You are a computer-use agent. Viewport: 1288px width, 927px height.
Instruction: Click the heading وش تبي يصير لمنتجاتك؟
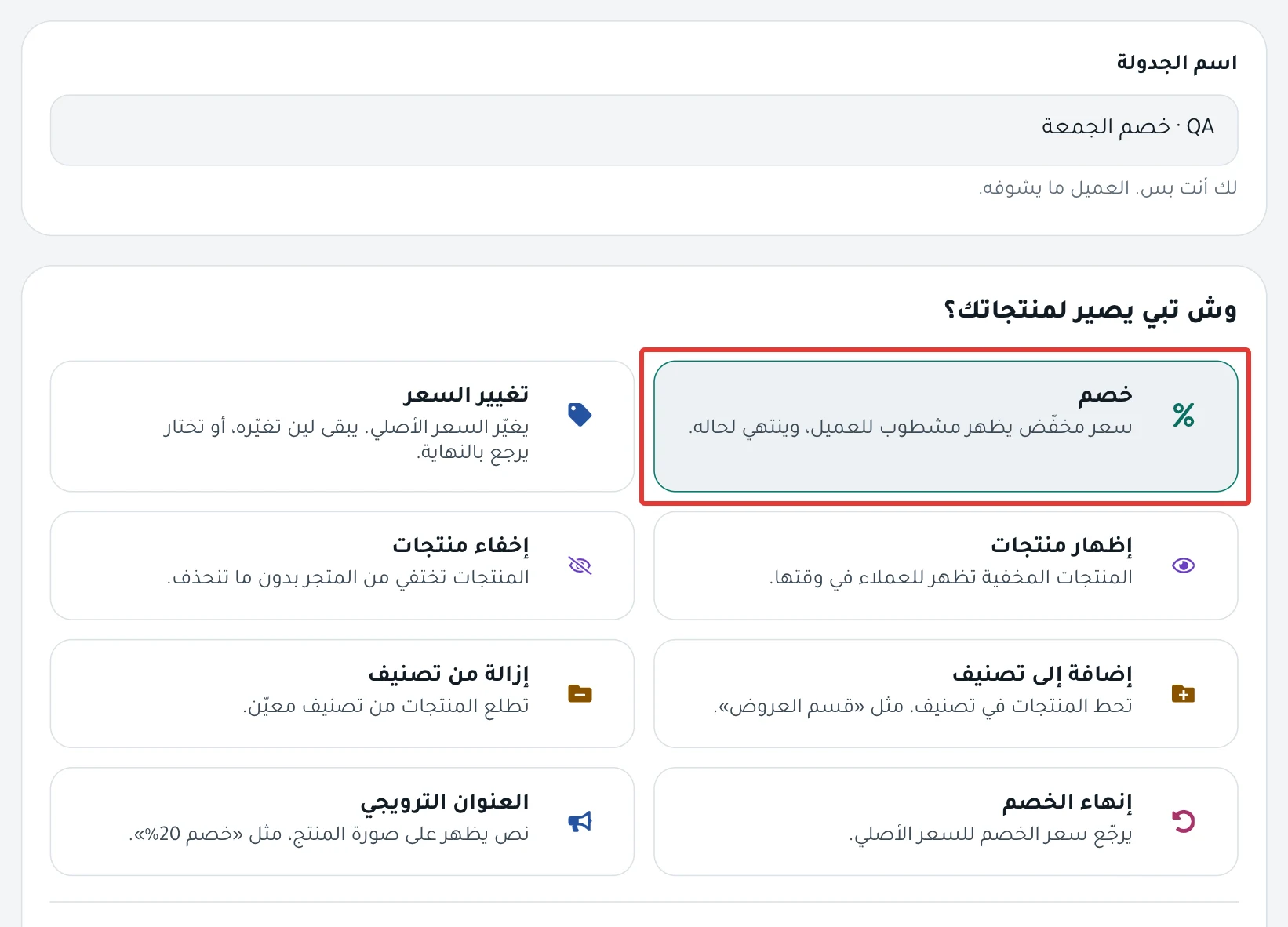click(x=1090, y=310)
